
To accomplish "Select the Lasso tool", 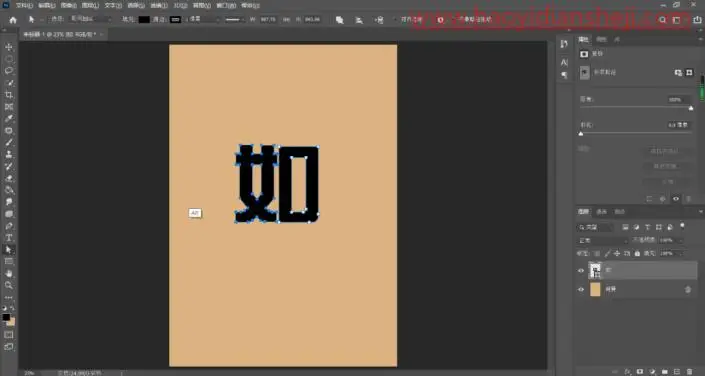I will 9,71.
